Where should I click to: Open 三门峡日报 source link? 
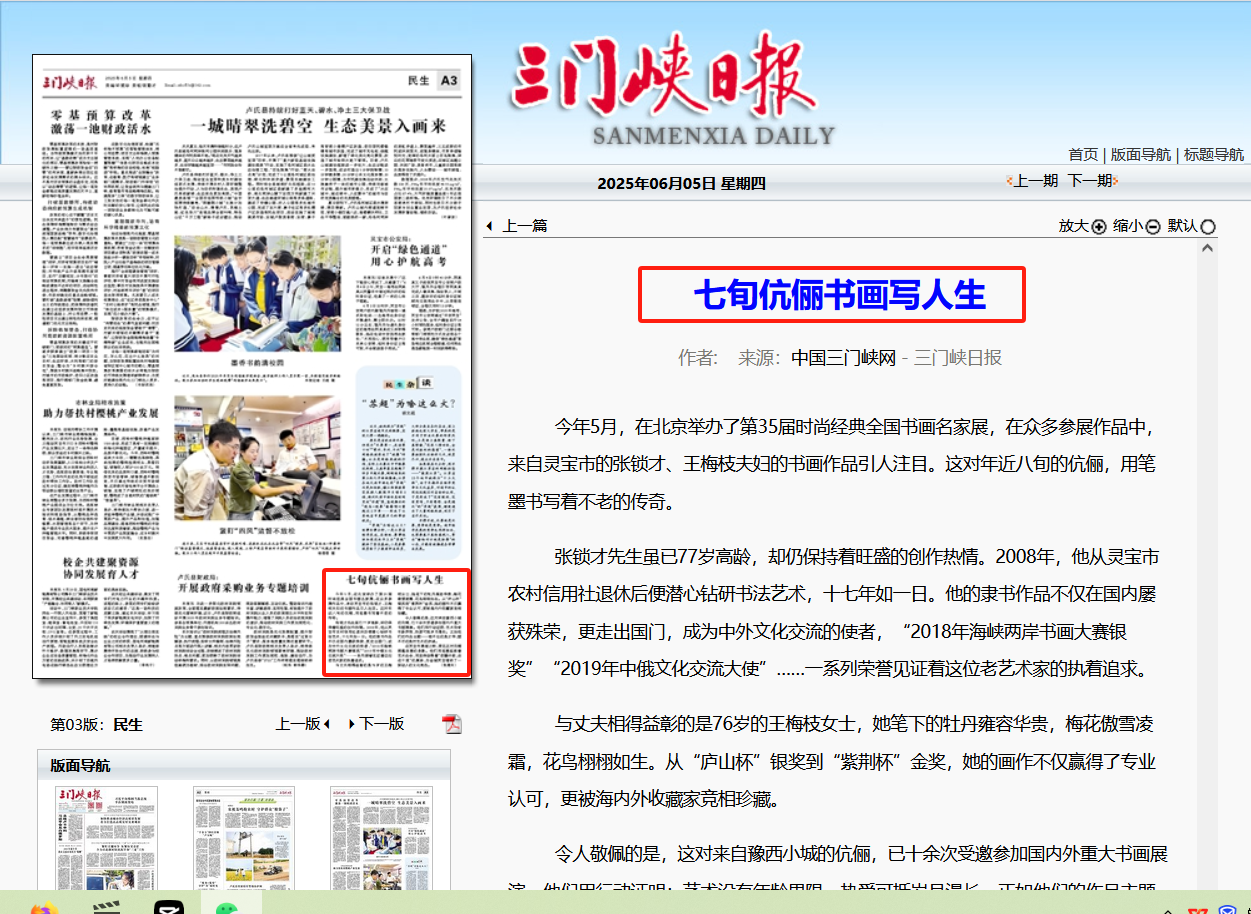958,358
